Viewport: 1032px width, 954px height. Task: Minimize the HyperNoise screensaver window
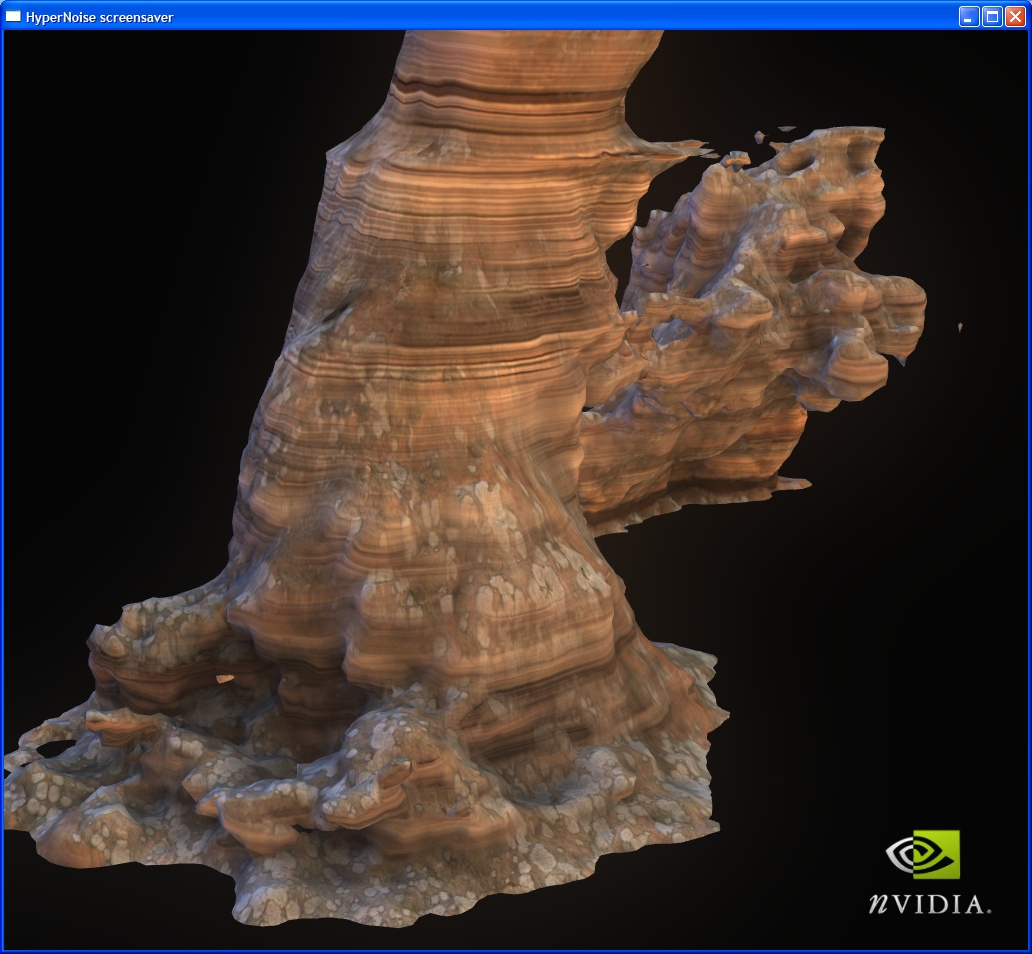point(969,16)
